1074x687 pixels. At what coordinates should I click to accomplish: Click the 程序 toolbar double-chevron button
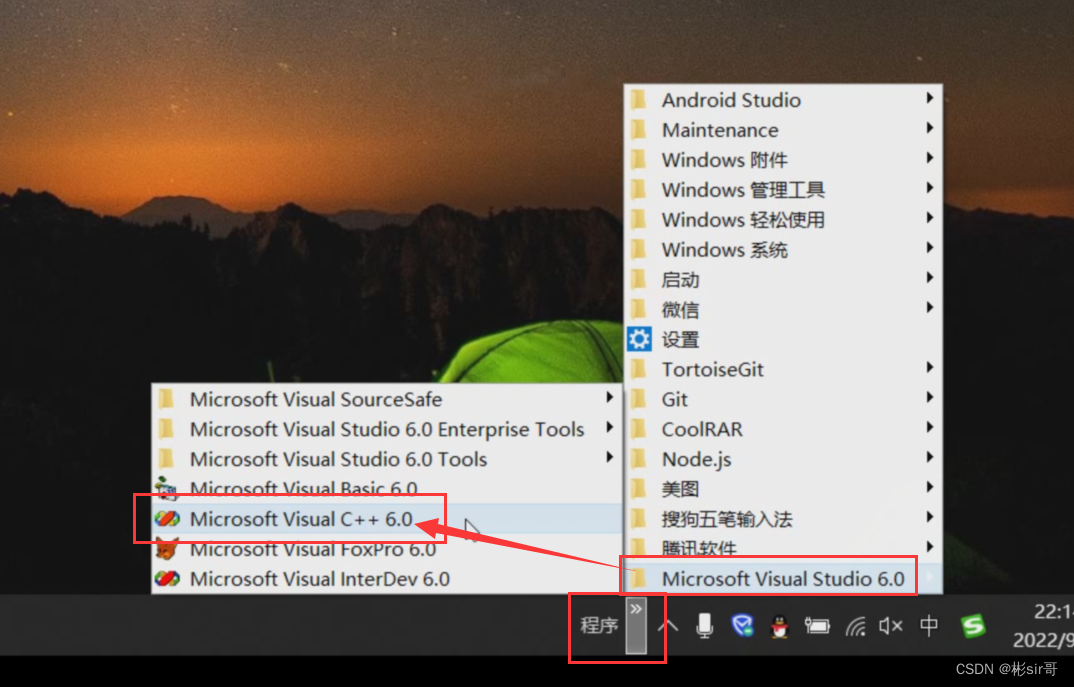(x=636, y=625)
